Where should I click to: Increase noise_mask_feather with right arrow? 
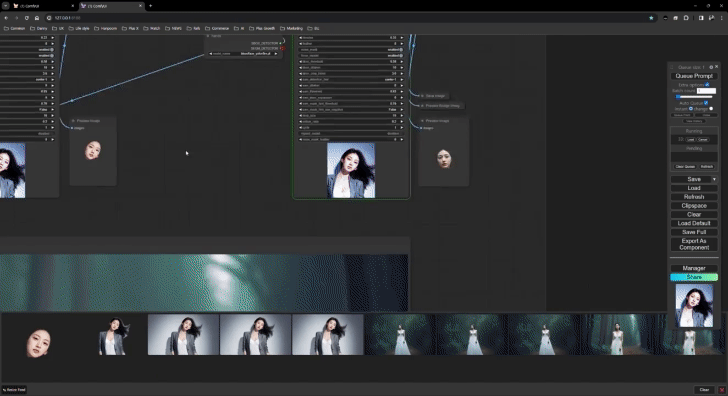click(x=402, y=139)
